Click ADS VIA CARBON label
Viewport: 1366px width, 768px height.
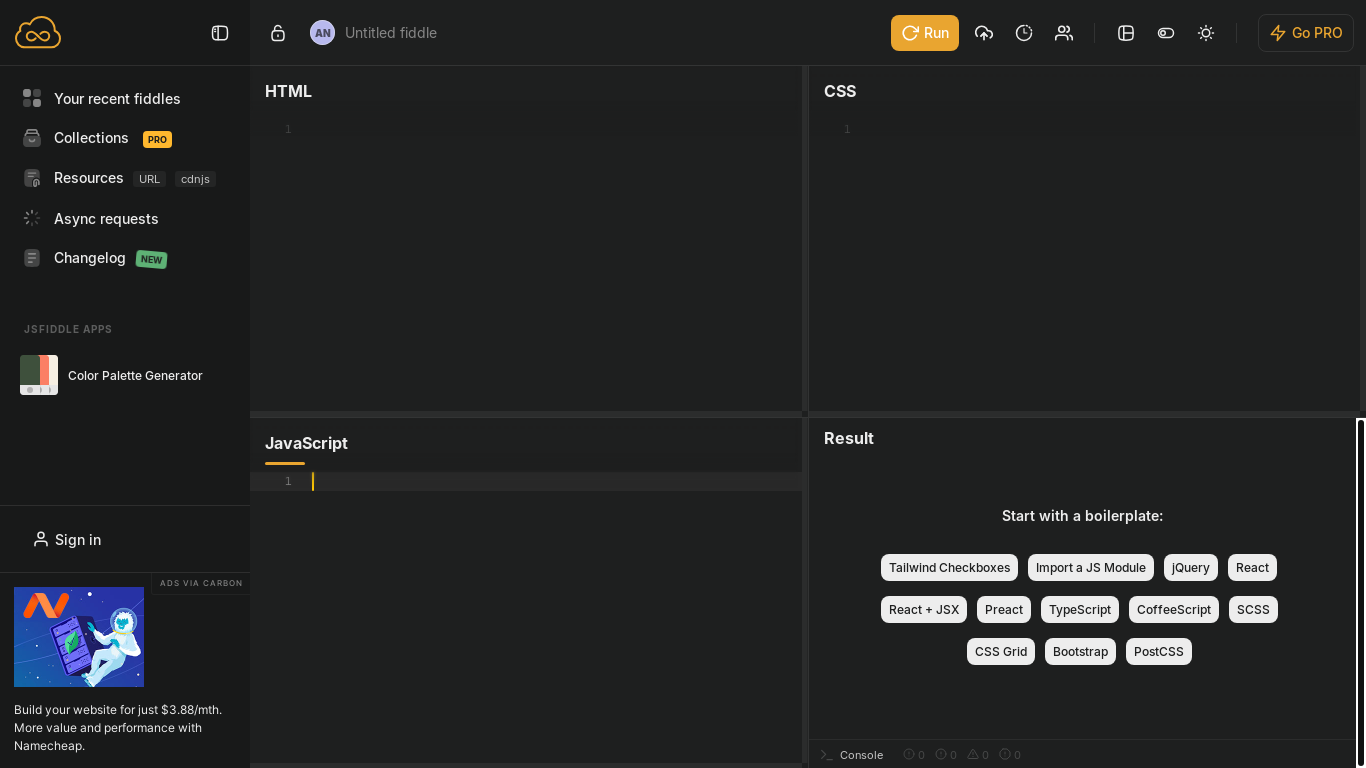pos(201,583)
